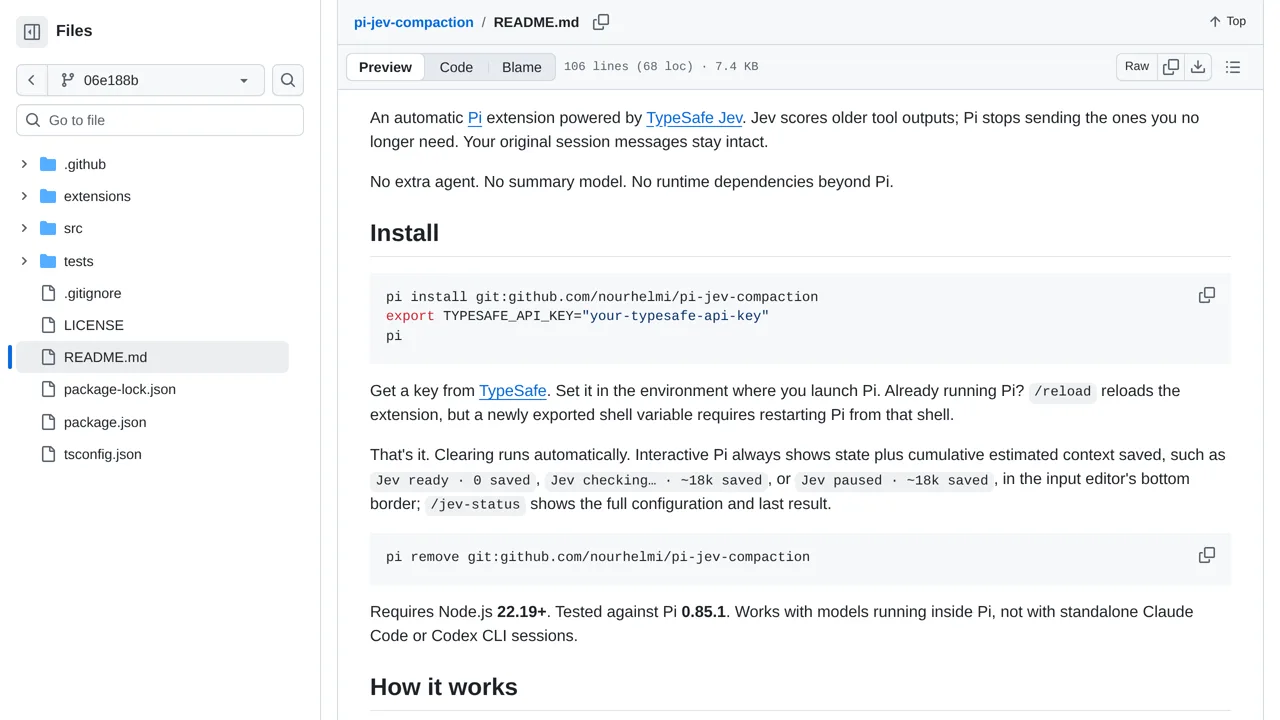
Task: Click the Raw button
Action: (x=1137, y=67)
